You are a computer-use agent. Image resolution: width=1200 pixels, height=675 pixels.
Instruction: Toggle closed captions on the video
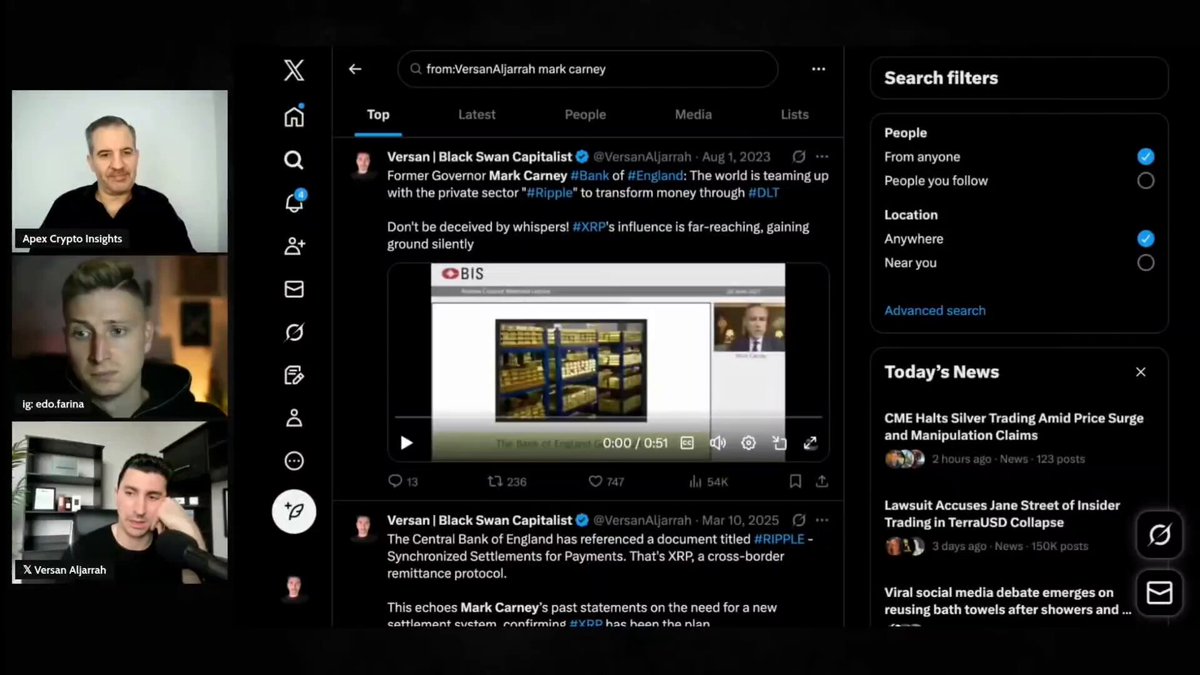687,443
